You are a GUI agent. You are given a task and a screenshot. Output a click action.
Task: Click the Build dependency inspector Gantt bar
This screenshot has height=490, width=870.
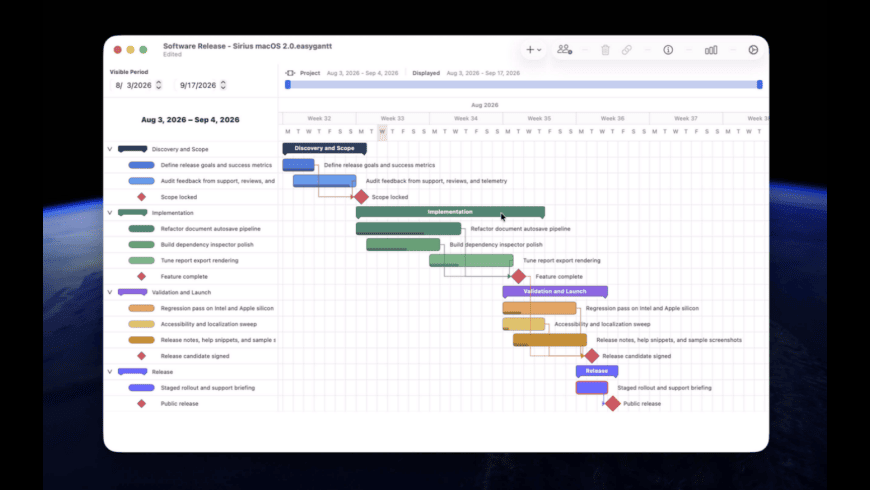403,245
